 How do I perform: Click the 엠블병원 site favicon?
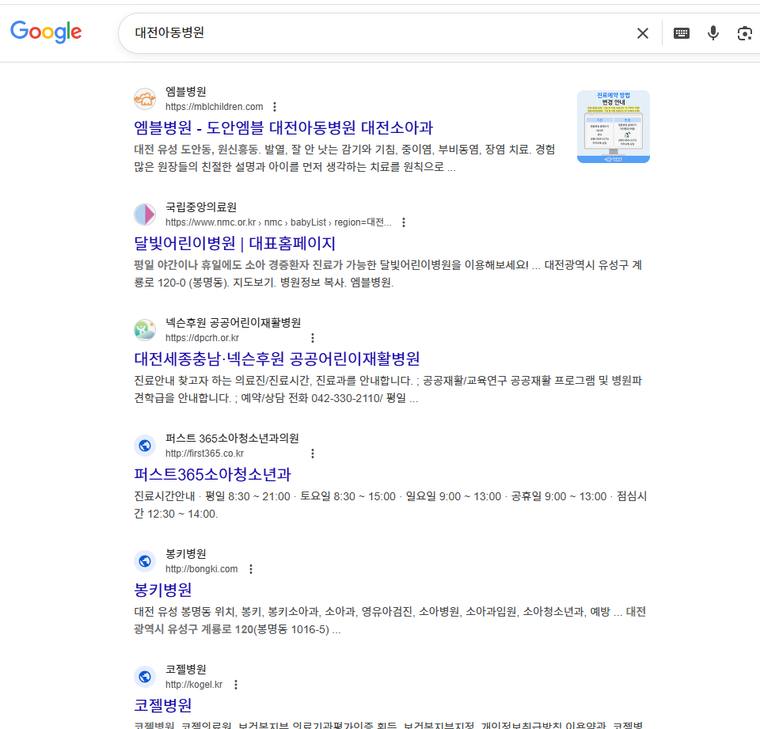(x=145, y=99)
